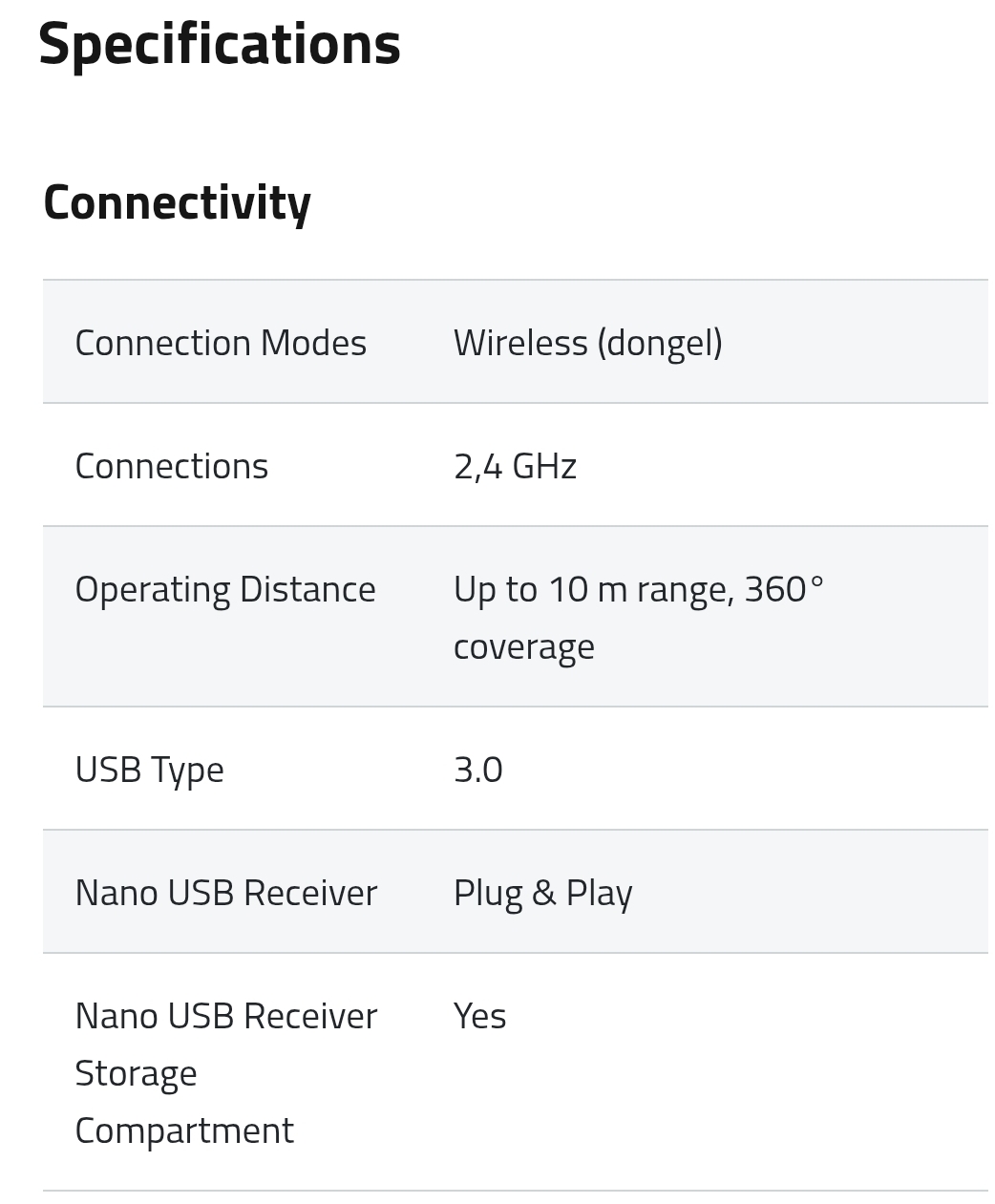Viewport: 995px width, 1204px height.
Task: Click the GHz unit text
Action: [544, 466]
